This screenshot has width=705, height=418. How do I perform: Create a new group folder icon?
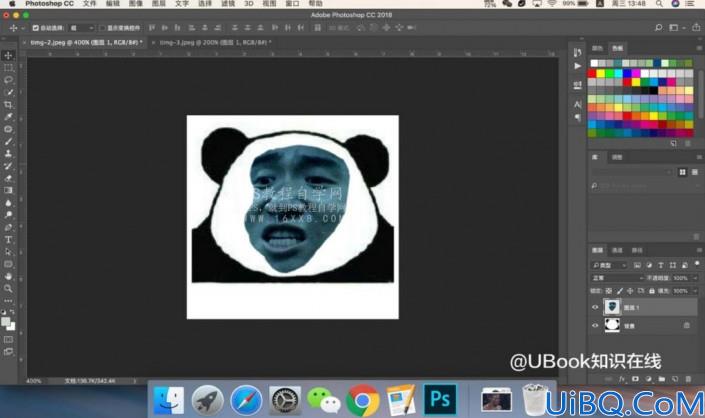tap(662, 379)
